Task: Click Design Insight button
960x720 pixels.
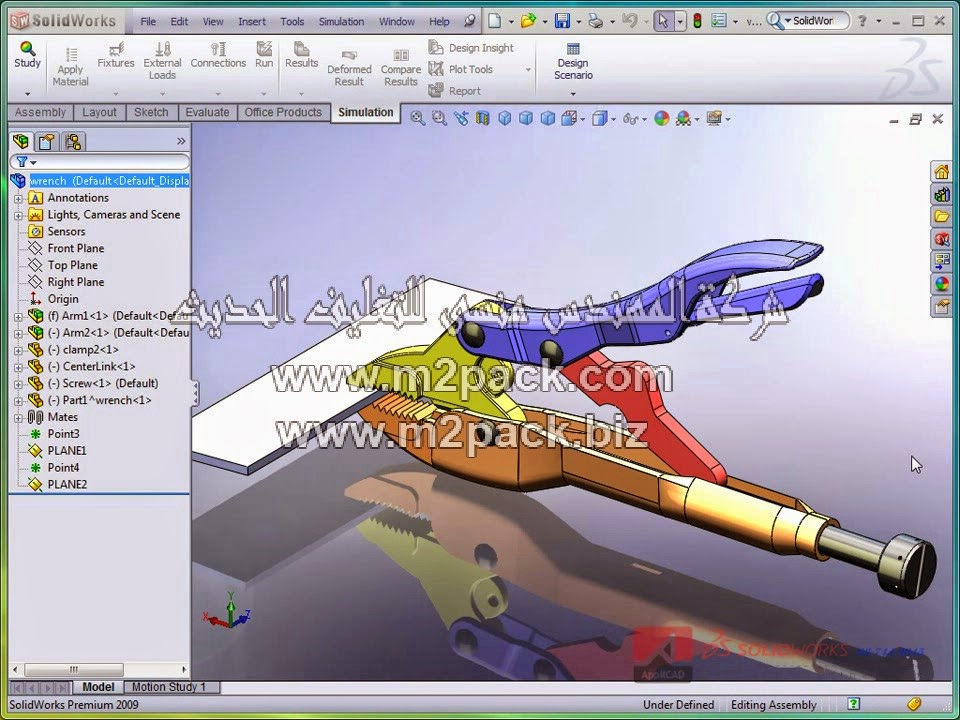Action: coord(471,48)
